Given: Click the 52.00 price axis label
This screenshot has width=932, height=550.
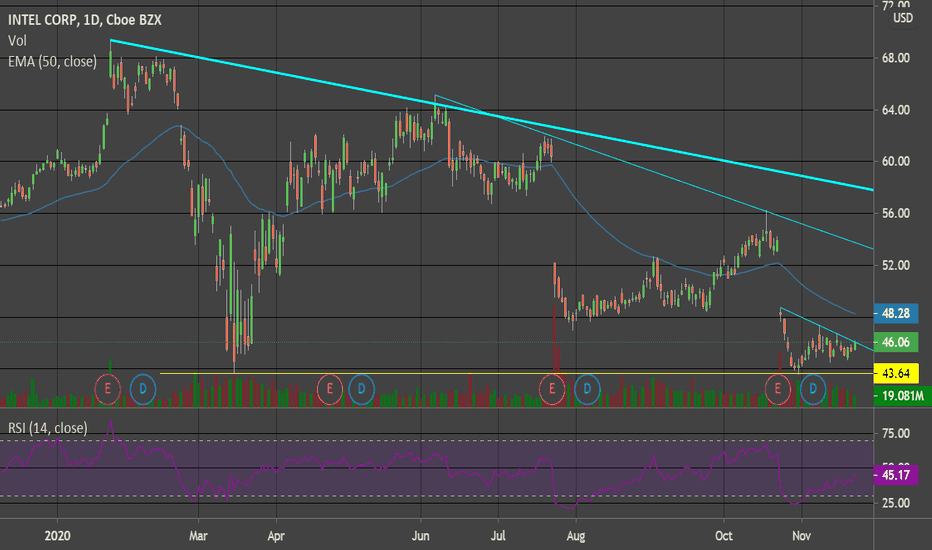Looking at the screenshot, I should pyautogui.click(x=896, y=265).
